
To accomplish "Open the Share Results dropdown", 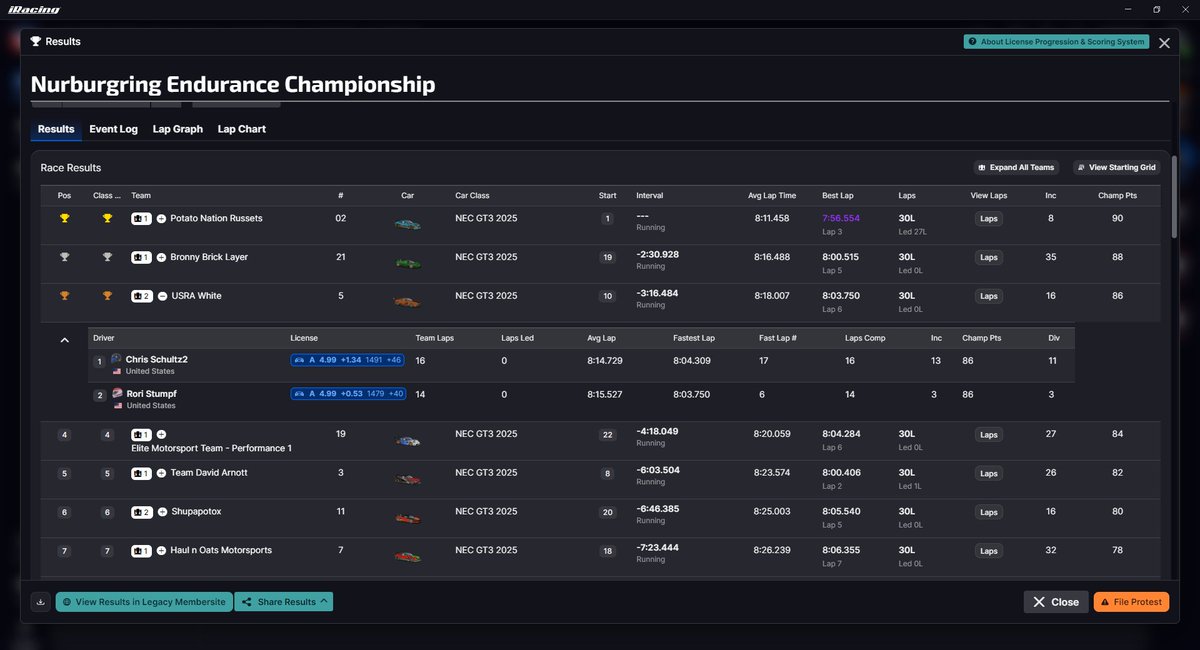I will (284, 602).
